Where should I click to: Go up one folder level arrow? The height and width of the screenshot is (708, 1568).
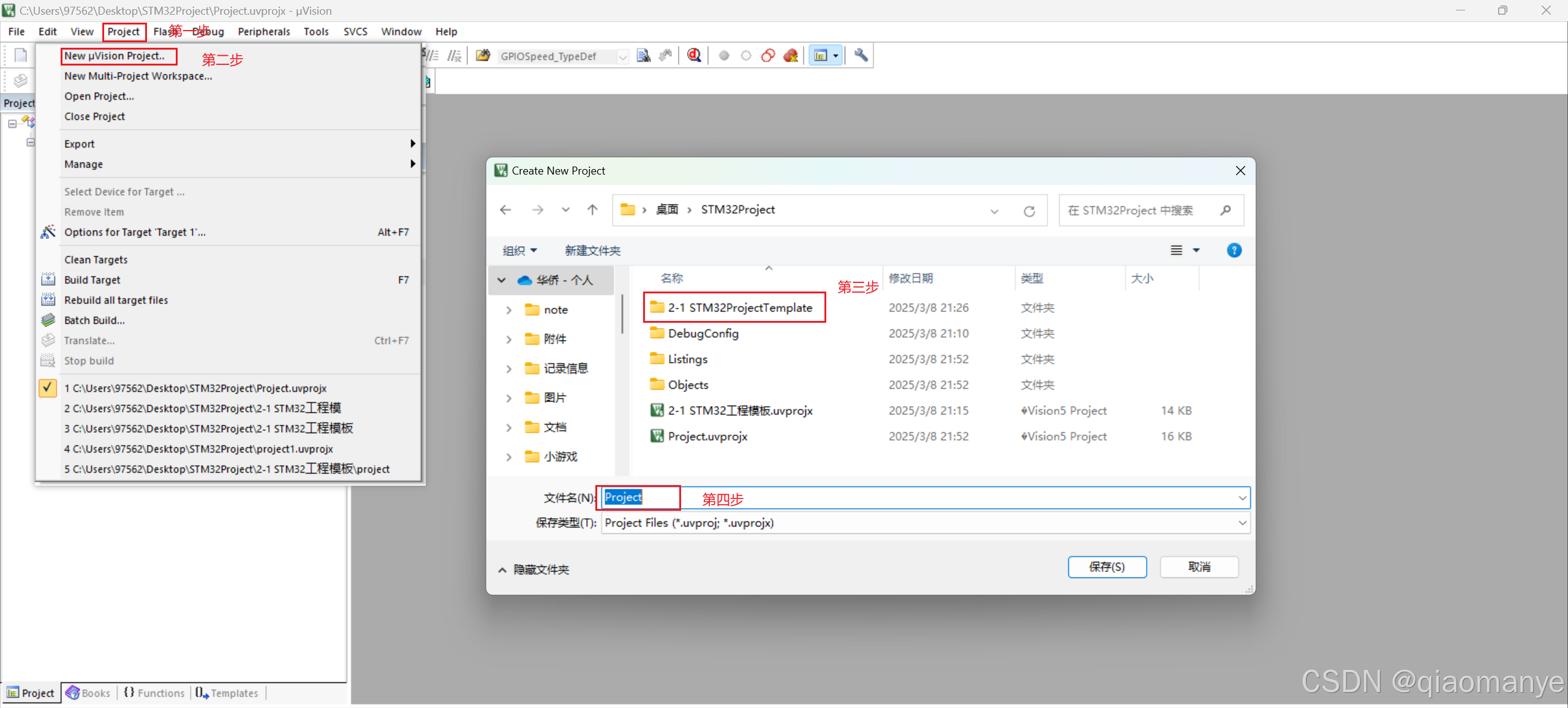pos(592,210)
